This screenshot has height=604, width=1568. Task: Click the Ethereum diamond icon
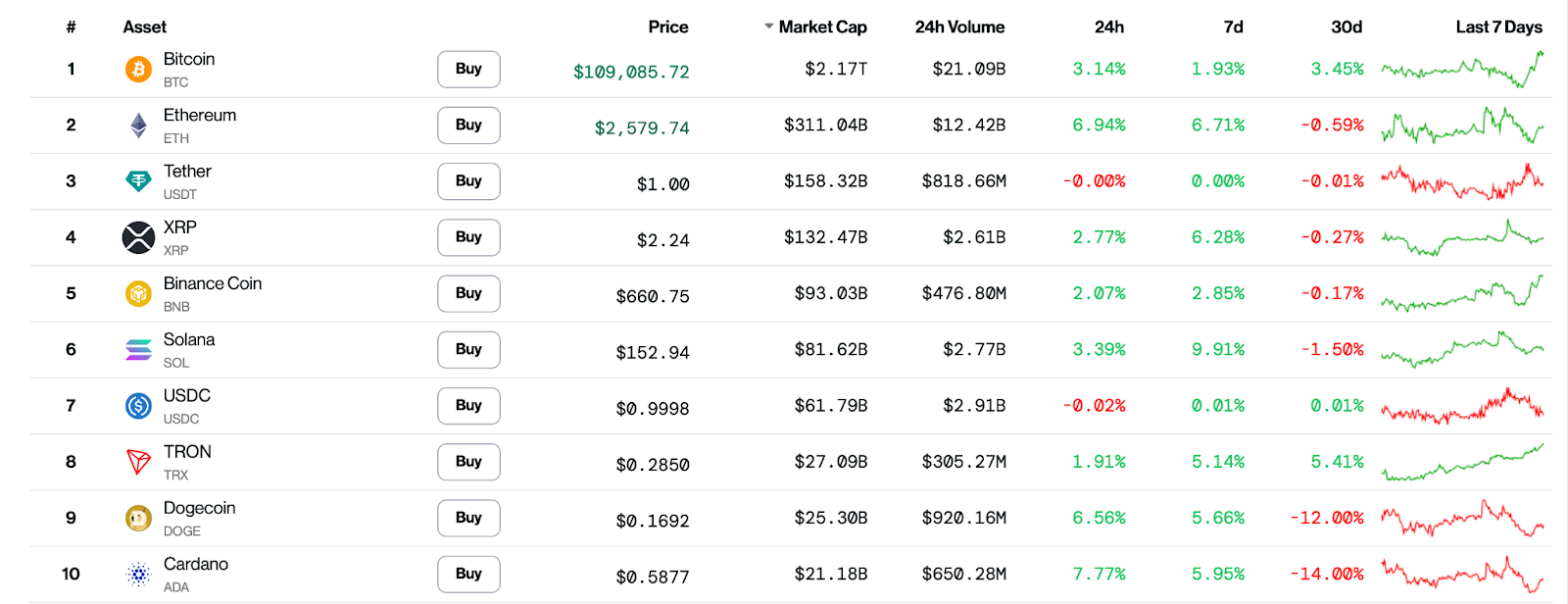pos(138,126)
